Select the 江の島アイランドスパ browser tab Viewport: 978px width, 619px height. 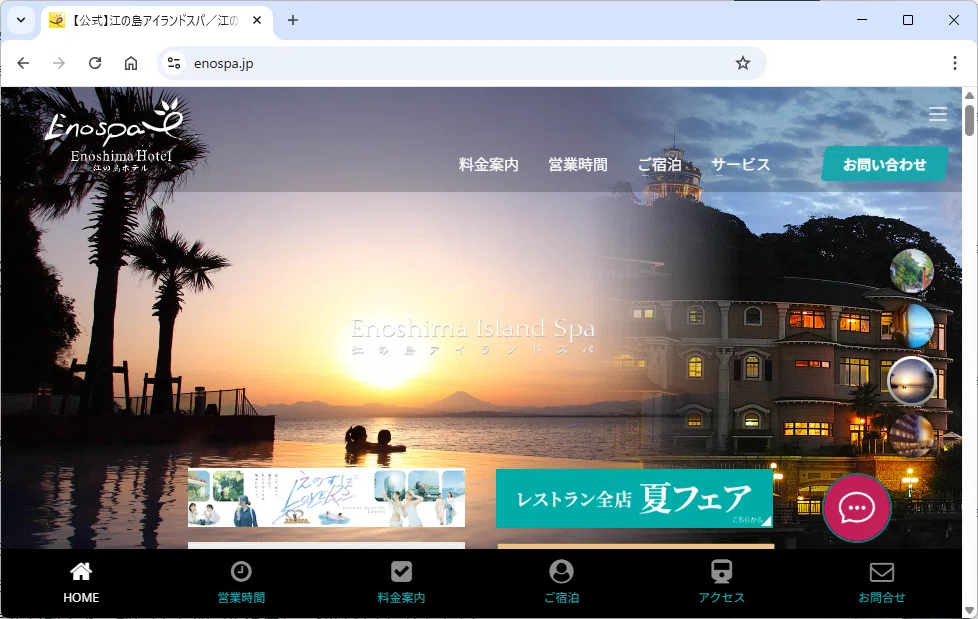[157, 21]
